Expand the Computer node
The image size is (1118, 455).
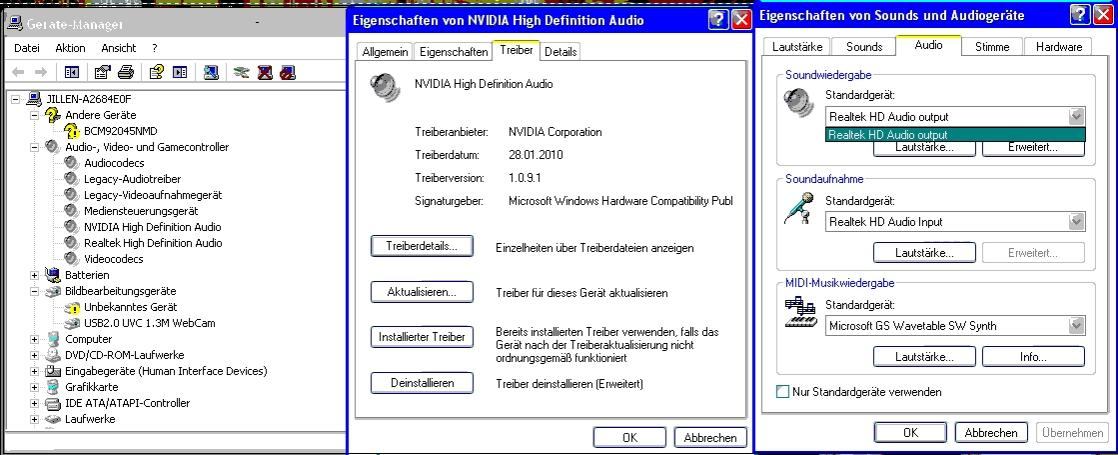pos(34,339)
